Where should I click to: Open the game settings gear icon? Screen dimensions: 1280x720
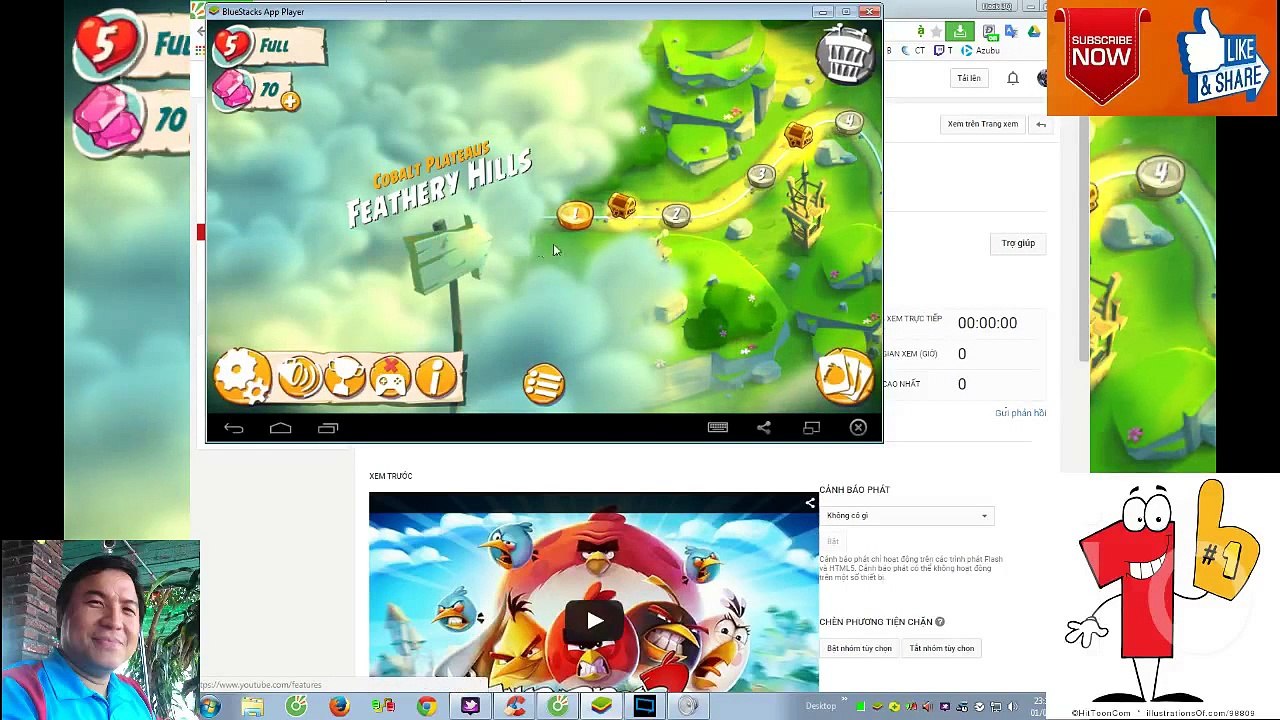[242, 377]
